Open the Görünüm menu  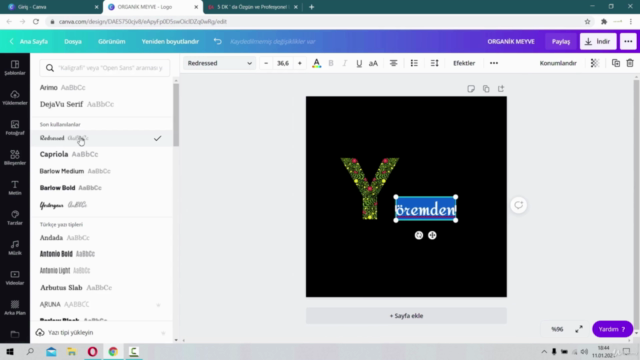(111, 41)
